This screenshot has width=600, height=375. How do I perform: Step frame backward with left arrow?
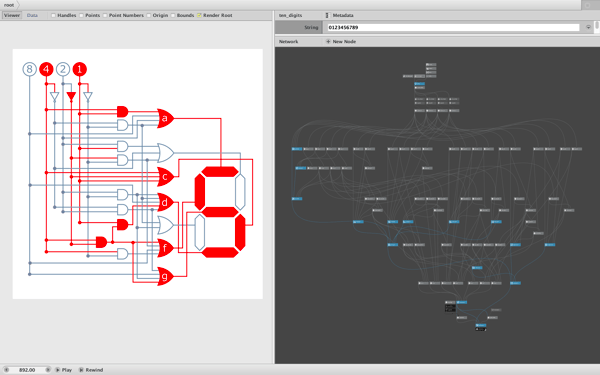point(7,370)
